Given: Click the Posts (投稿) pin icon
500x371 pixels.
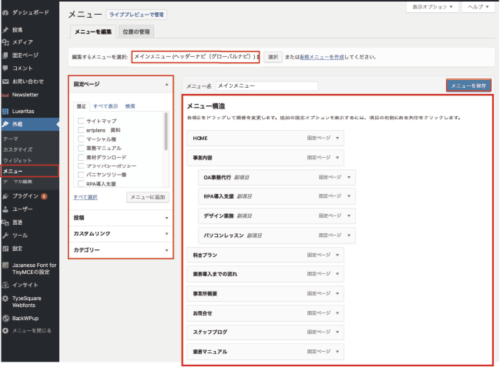Looking at the screenshot, I should 5,30.
